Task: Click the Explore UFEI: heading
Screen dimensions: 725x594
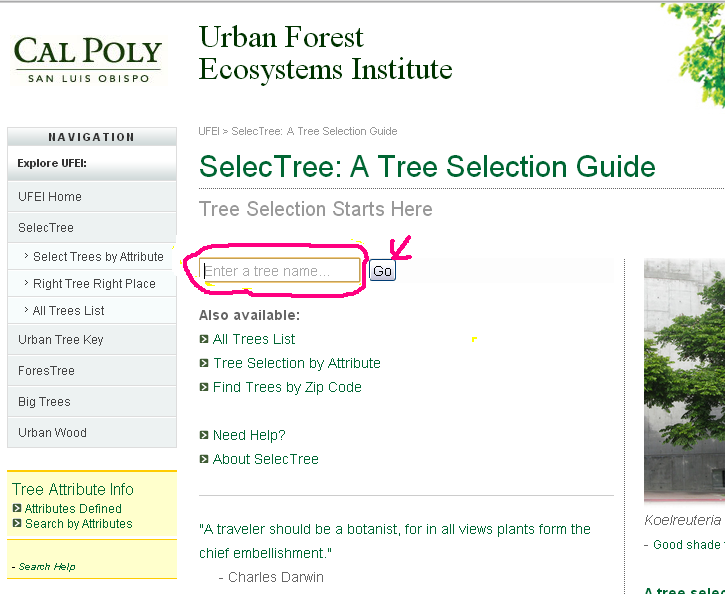Action: pyautogui.click(x=52, y=163)
